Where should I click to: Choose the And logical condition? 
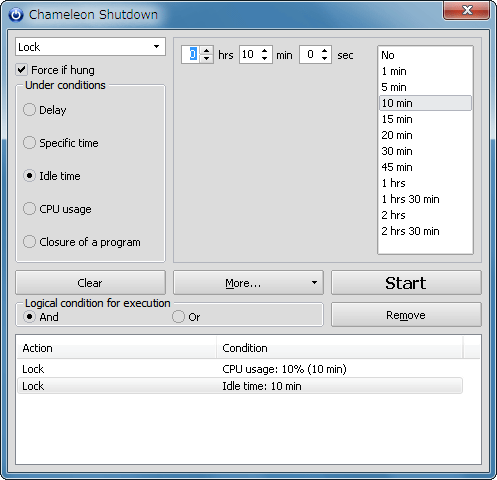click(x=29, y=317)
